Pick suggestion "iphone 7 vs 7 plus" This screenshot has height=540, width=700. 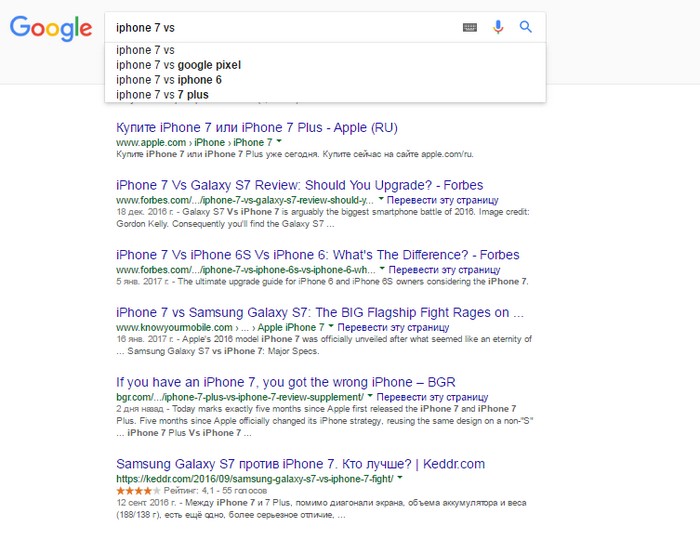coord(162,95)
